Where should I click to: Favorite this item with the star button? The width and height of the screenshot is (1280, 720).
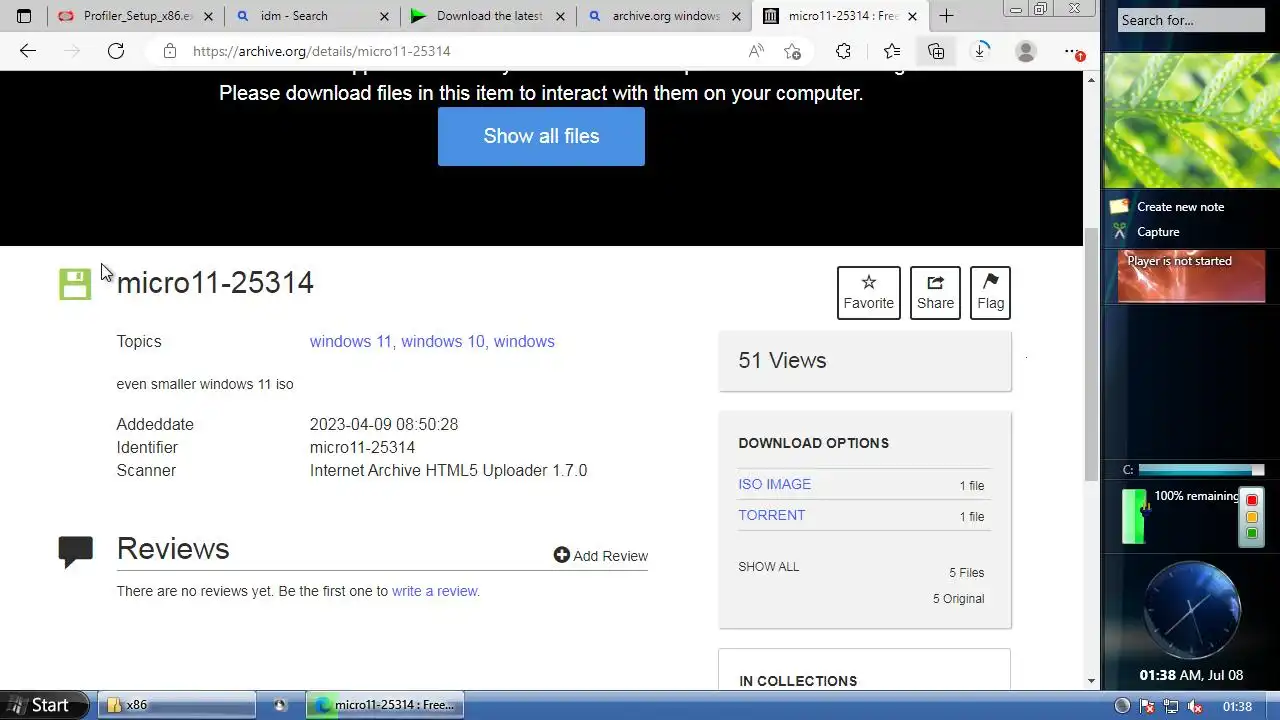pyautogui.click(x=868, y=293)
